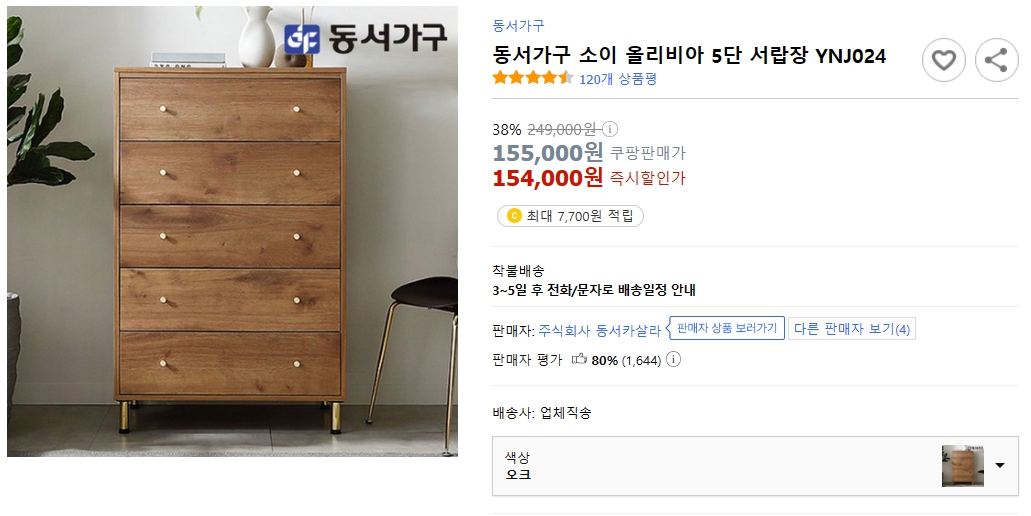Click the 동서가구 logo on product photo
This screenshot has height=516, width=1031.
(364, 39)
